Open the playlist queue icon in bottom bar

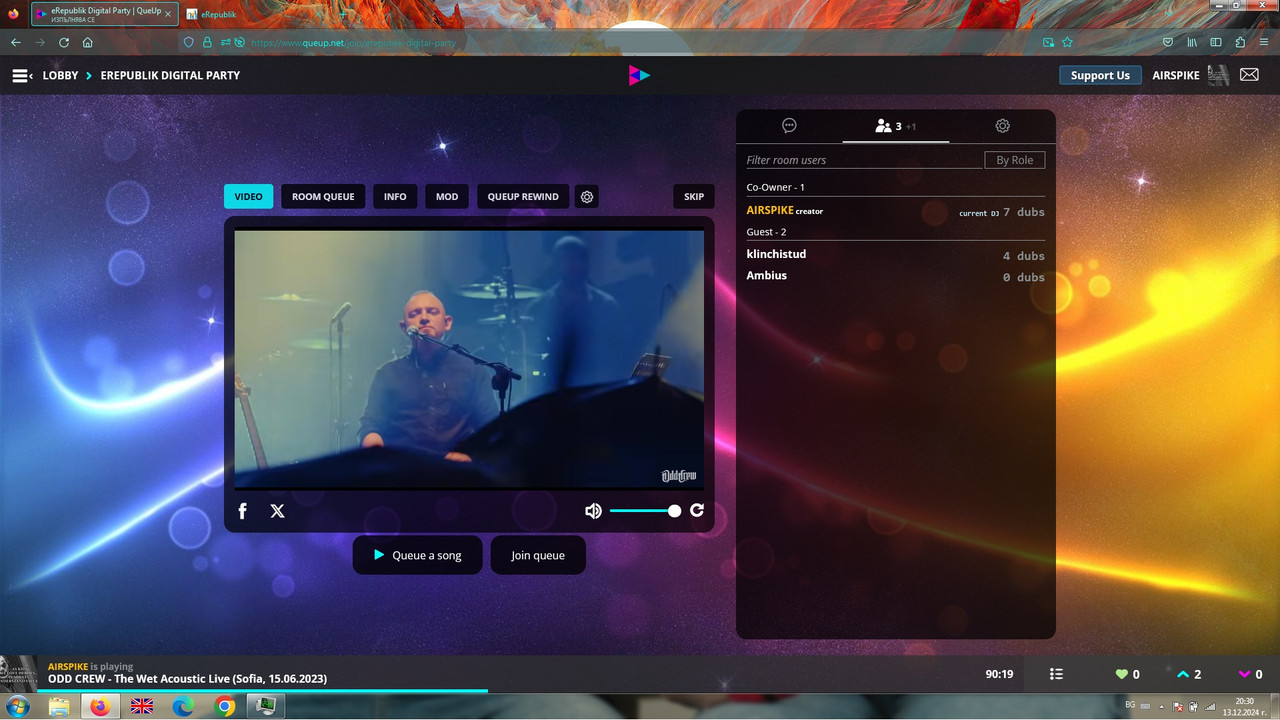[1056, 674]
